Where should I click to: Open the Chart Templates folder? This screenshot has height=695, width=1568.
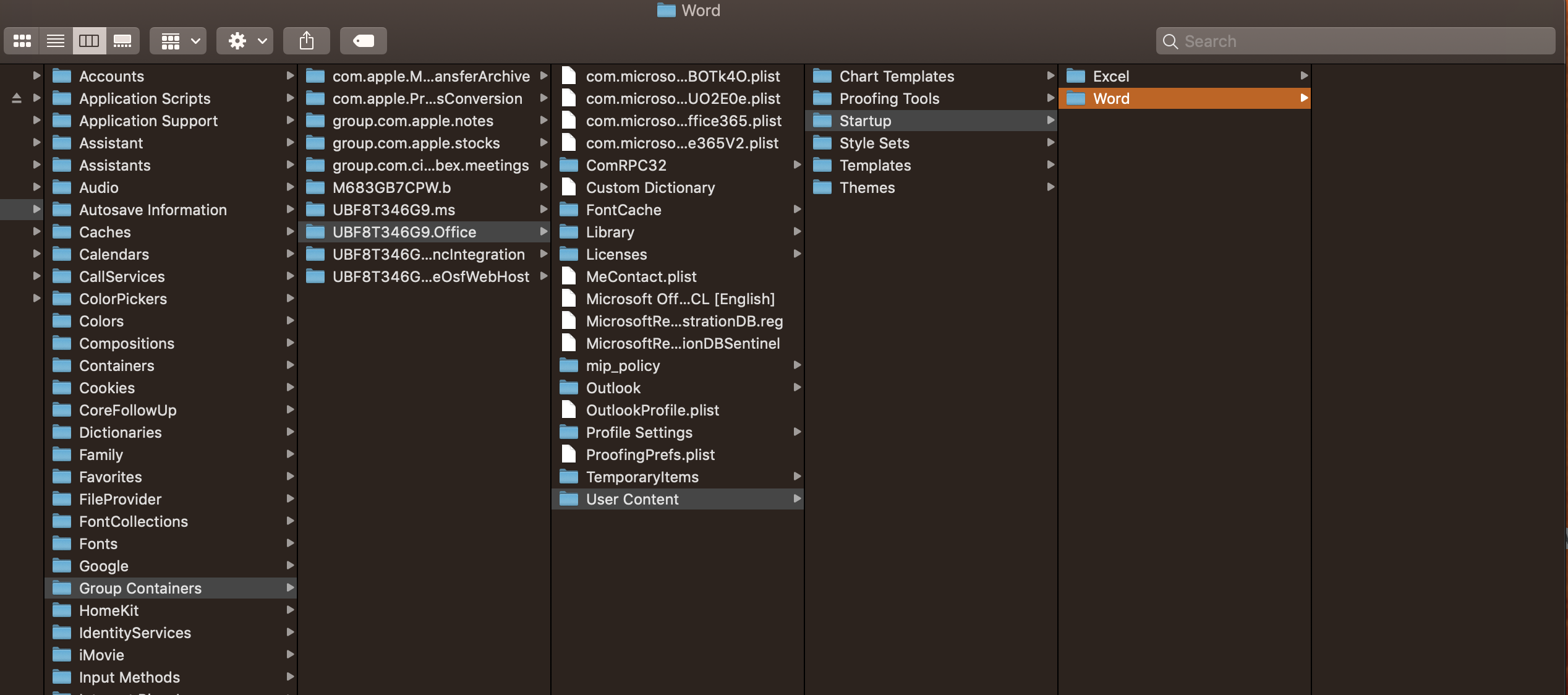[x=931, y=76]
